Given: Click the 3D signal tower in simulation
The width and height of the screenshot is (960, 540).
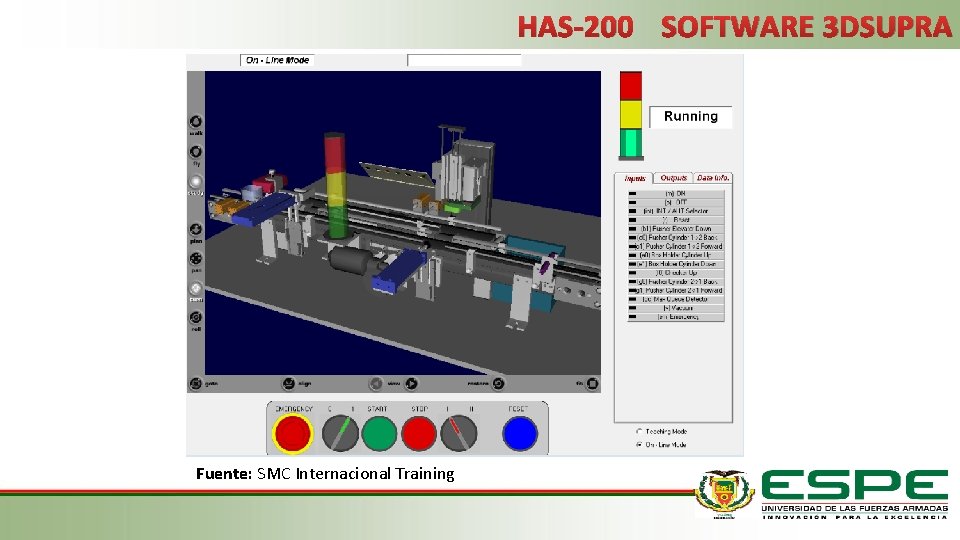Looking at the screenshot, I should 335,186.
